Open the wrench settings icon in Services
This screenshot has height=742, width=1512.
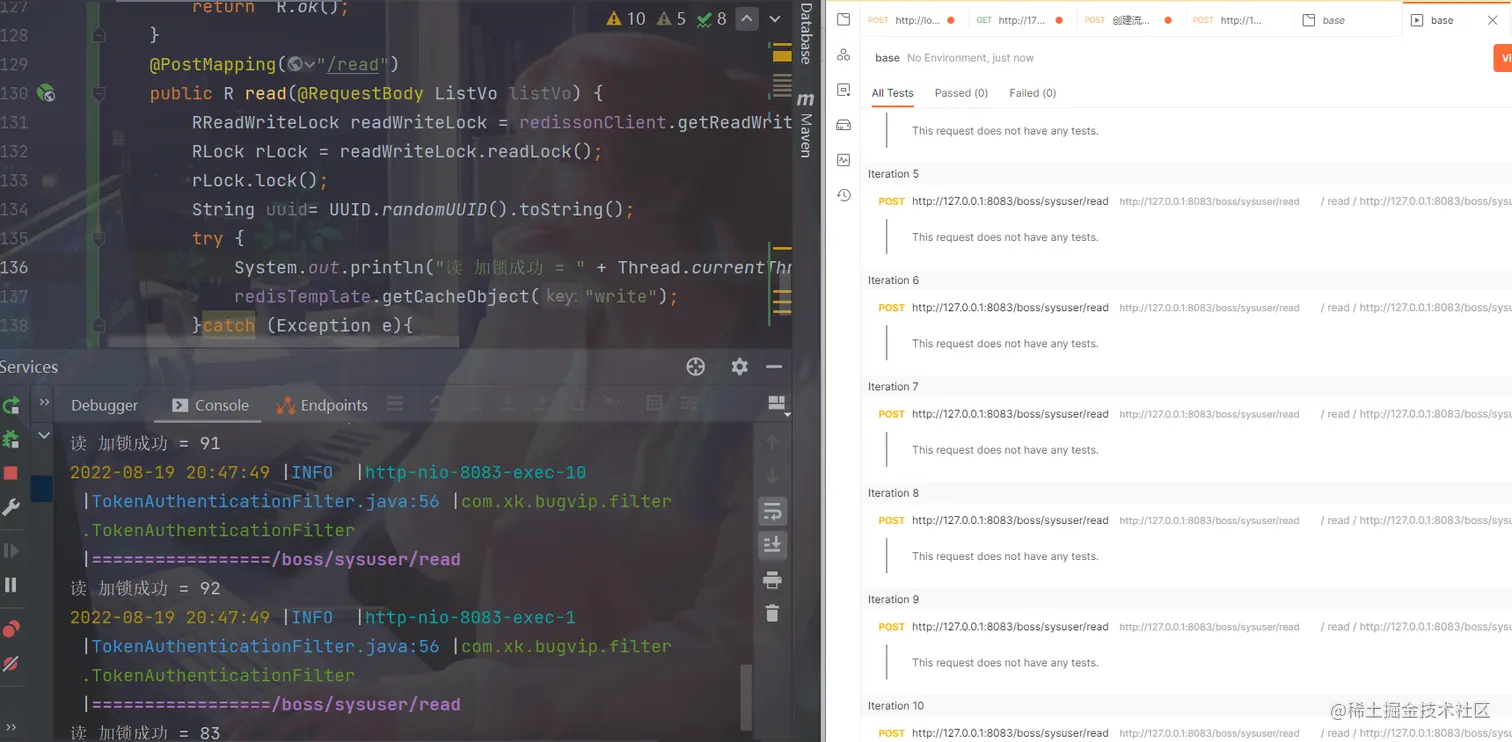click(x=12, y=507)
